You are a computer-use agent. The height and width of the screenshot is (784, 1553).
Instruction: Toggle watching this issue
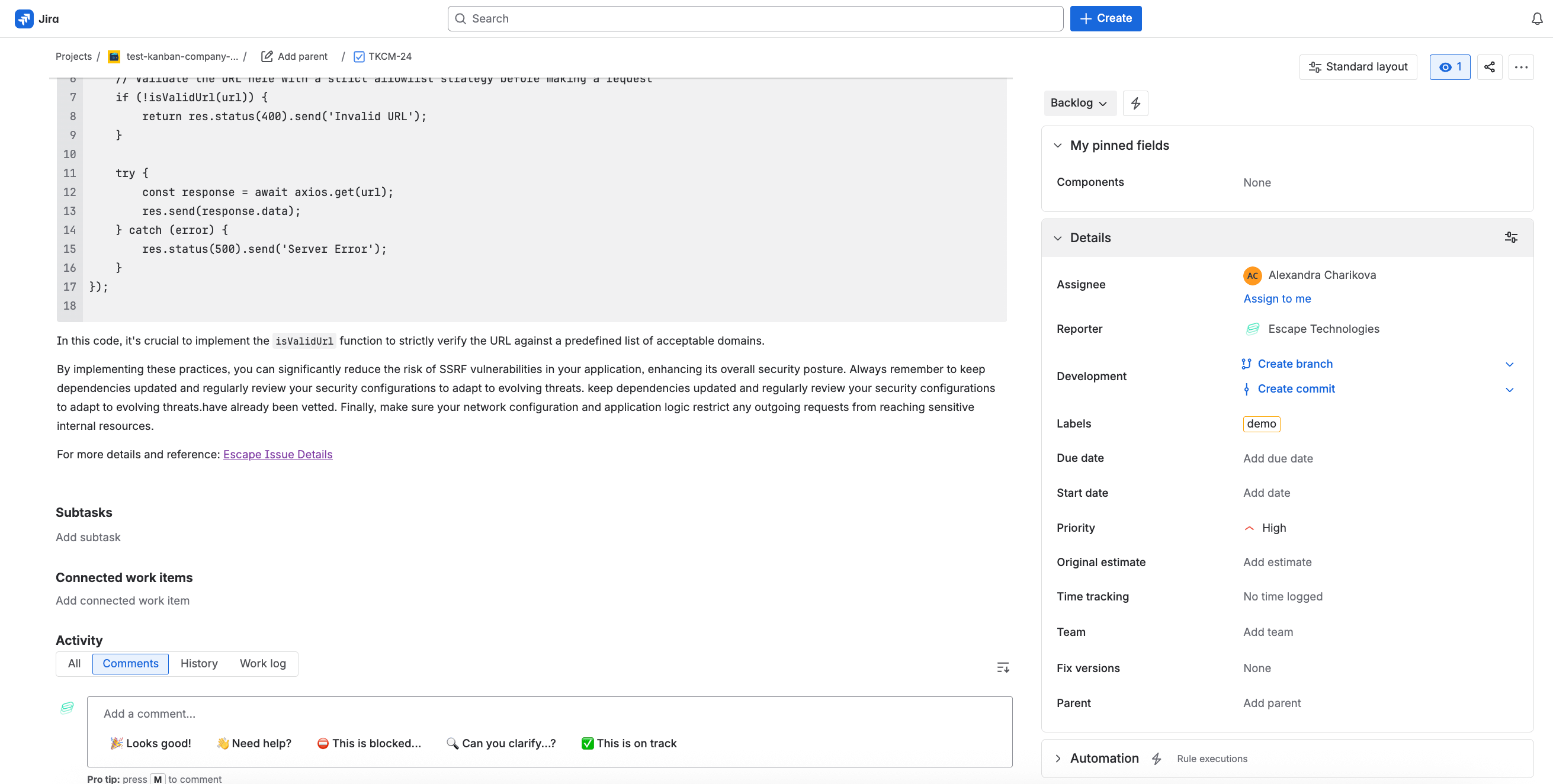coord(1450,67)
